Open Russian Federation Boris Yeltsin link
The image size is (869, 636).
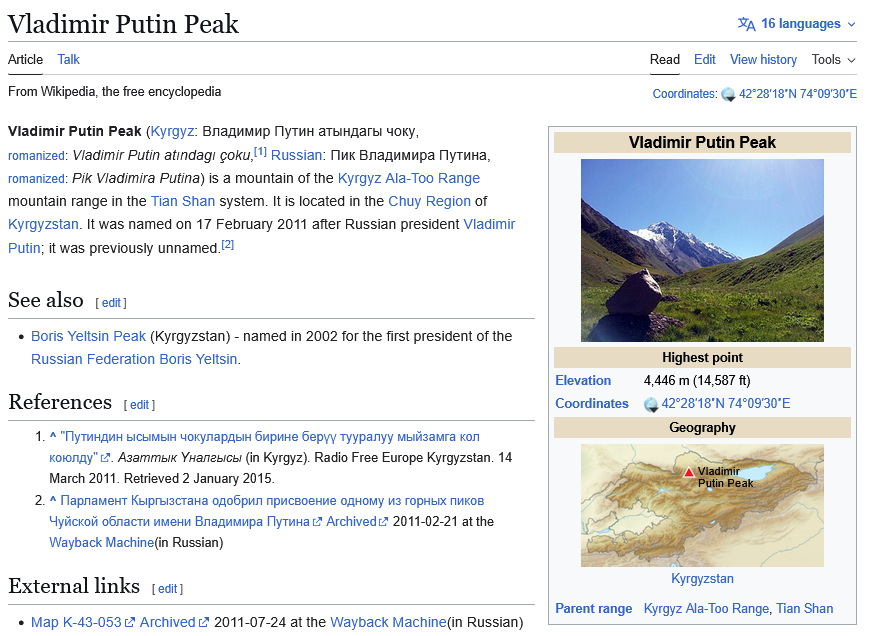coord(134,360)
